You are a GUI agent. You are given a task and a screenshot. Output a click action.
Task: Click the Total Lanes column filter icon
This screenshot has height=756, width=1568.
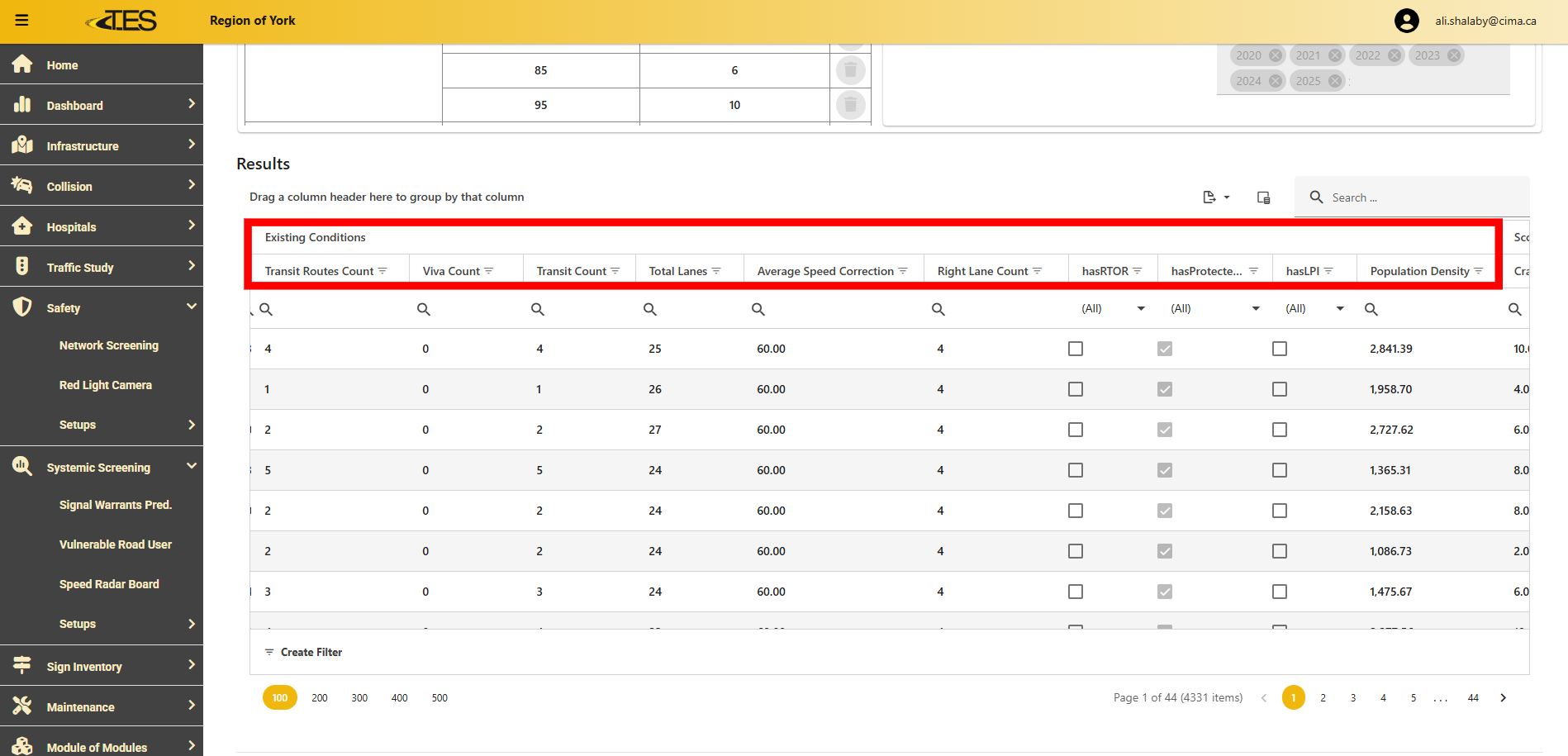click(716, 271)
